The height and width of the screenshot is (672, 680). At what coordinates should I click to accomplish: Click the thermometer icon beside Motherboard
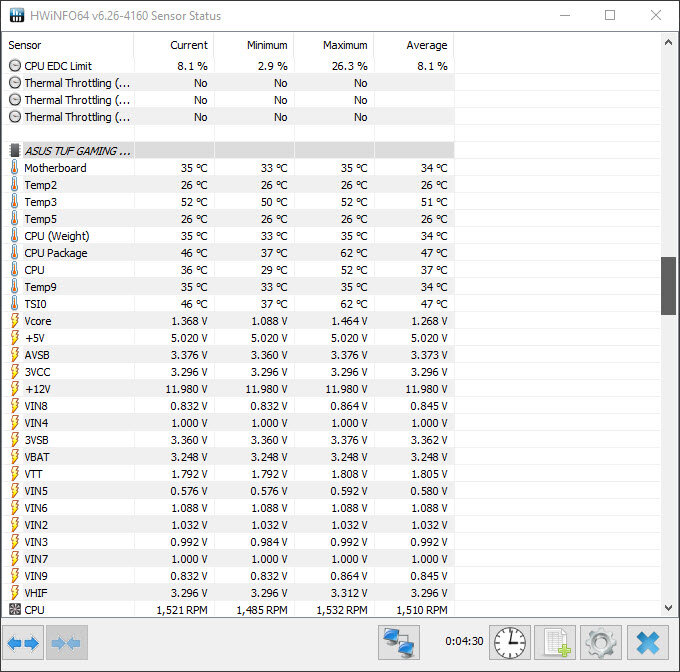[14, 168]
